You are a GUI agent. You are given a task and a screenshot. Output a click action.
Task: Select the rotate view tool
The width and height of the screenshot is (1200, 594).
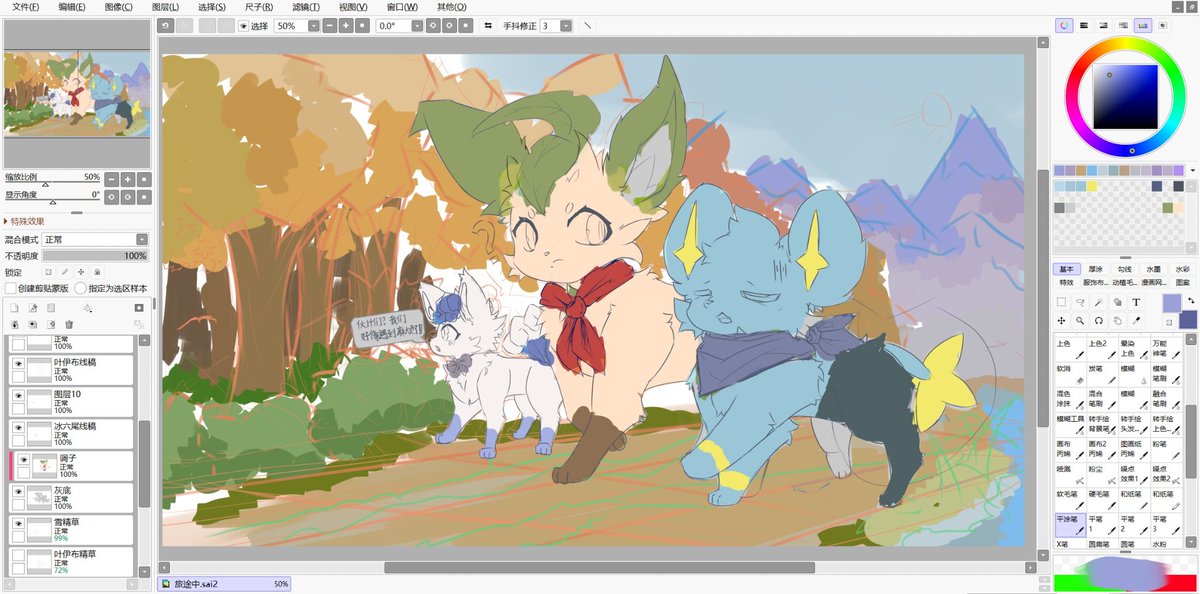(1099, 321)
